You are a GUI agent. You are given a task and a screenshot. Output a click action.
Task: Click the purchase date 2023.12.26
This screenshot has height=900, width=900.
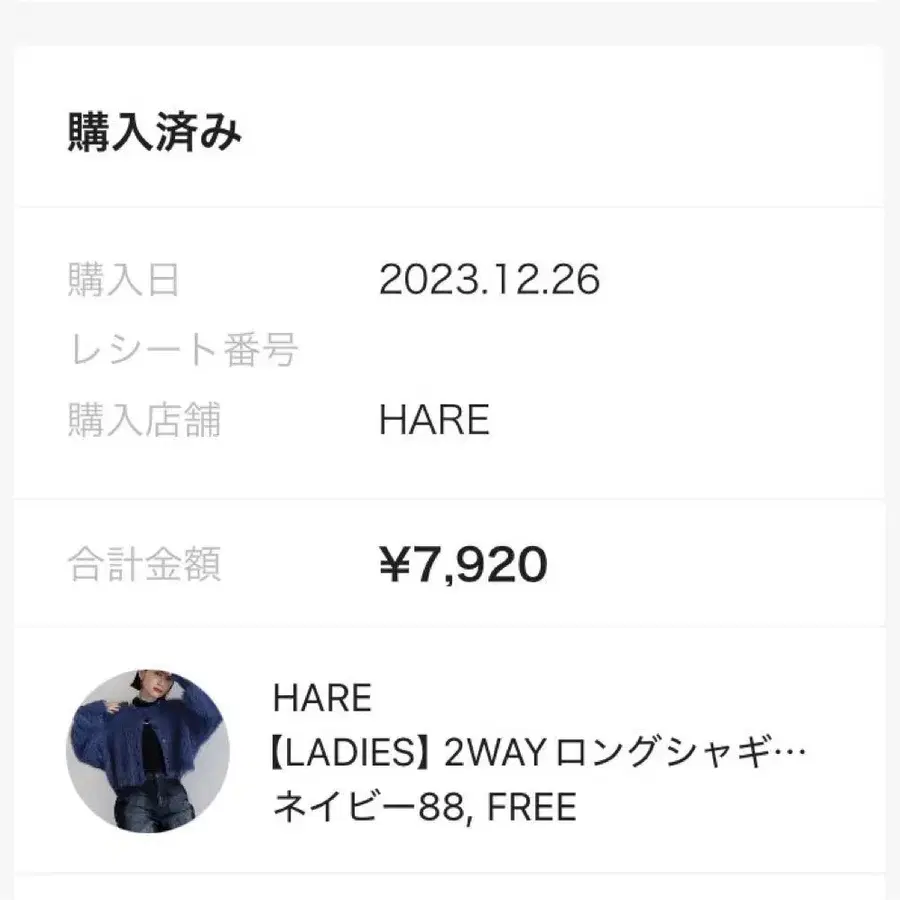(489, 280)
